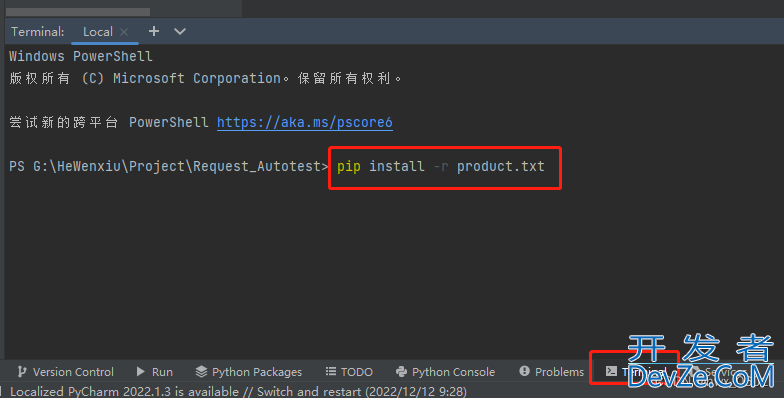Click the Version Control branch icon
Screen dimensions: 784x398
click(x=22, y=372)
